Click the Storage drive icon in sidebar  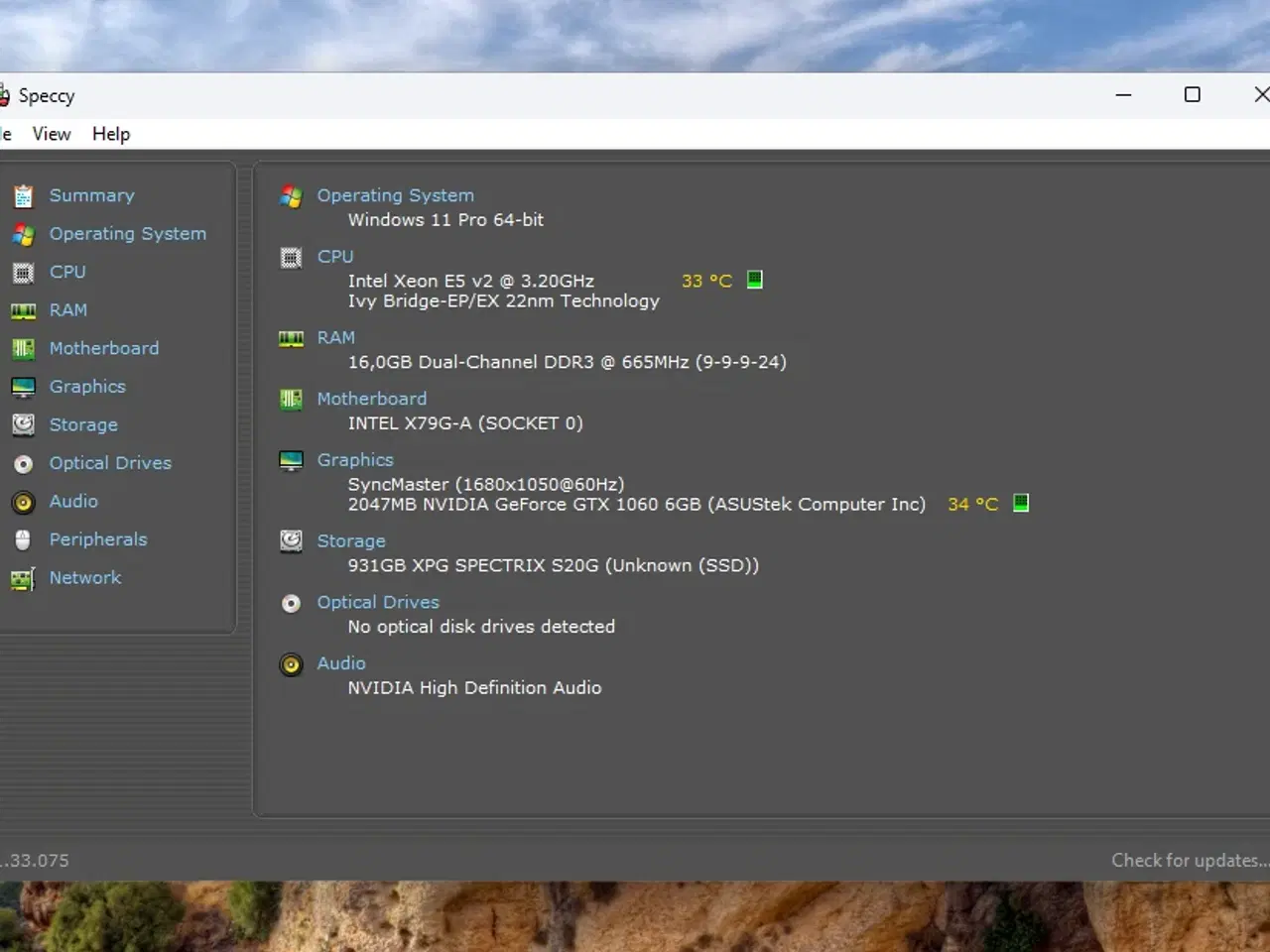(x=23, y=425)
